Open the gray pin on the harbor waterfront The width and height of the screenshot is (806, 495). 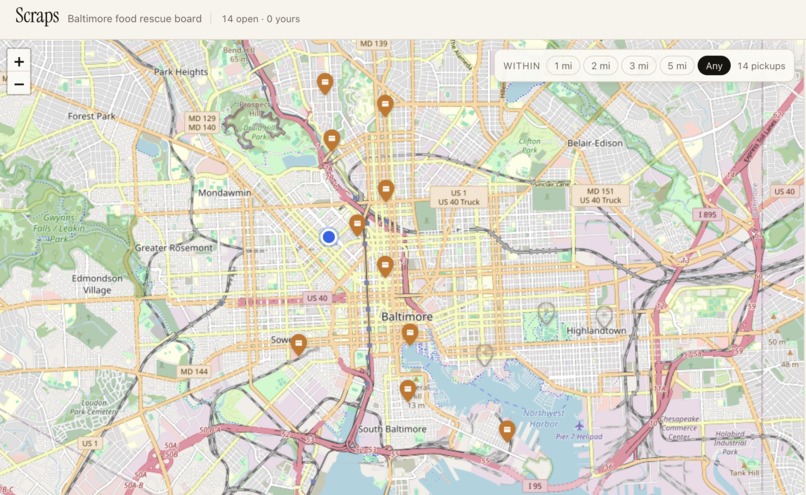click(484, 355)
